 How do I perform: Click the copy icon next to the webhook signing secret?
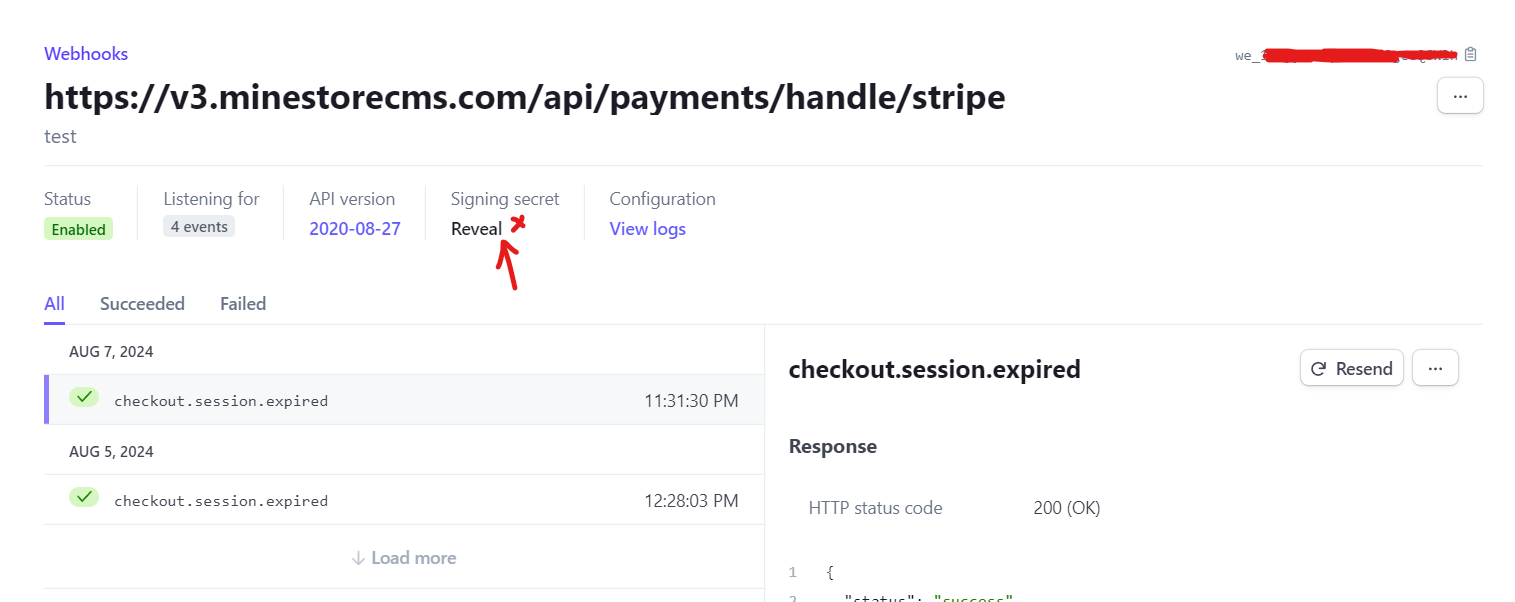point(1470,54)
